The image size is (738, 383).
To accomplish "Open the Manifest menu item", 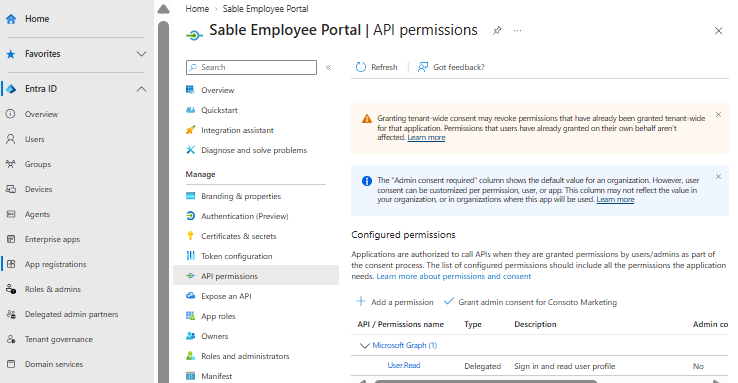I will tap(217, 376).
